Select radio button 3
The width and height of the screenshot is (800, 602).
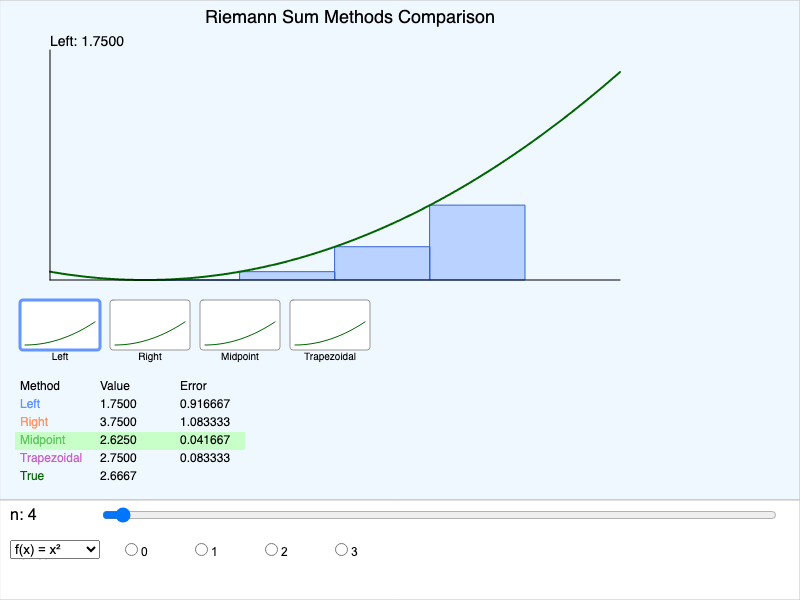tap(341, 548)
